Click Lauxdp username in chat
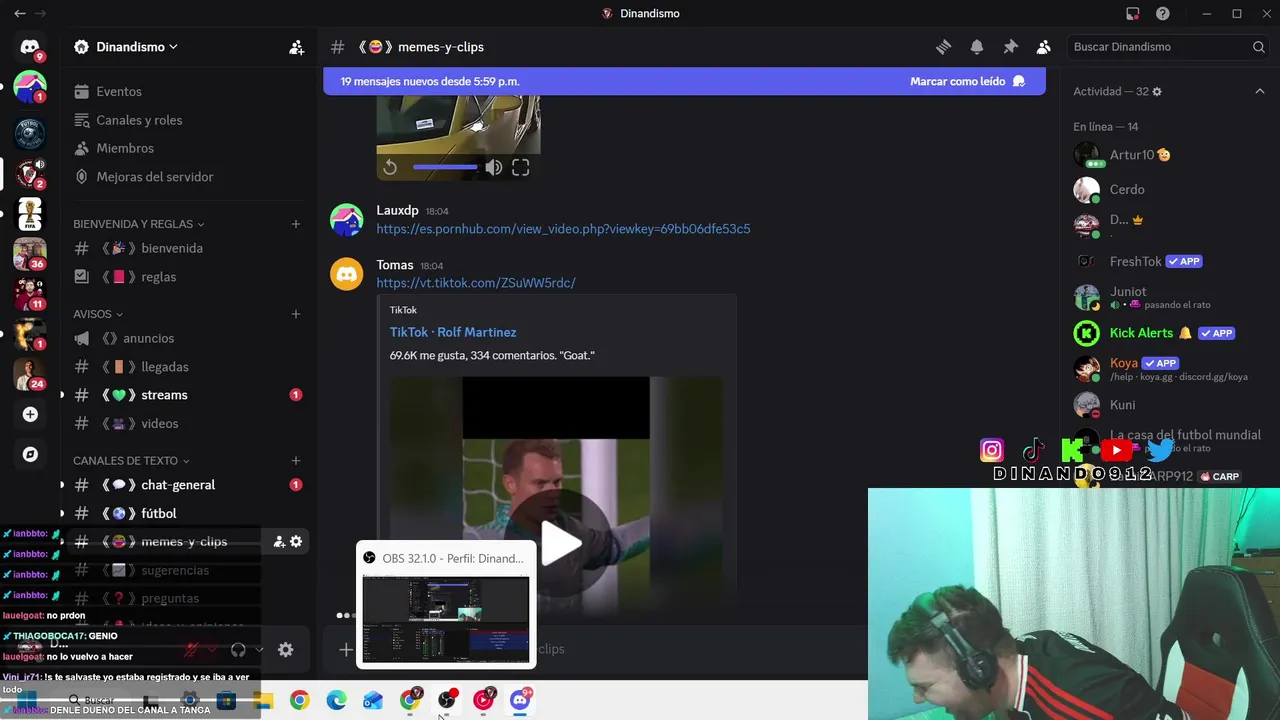The height and width of the screenshot is (720, 1280). click(397, 211)
